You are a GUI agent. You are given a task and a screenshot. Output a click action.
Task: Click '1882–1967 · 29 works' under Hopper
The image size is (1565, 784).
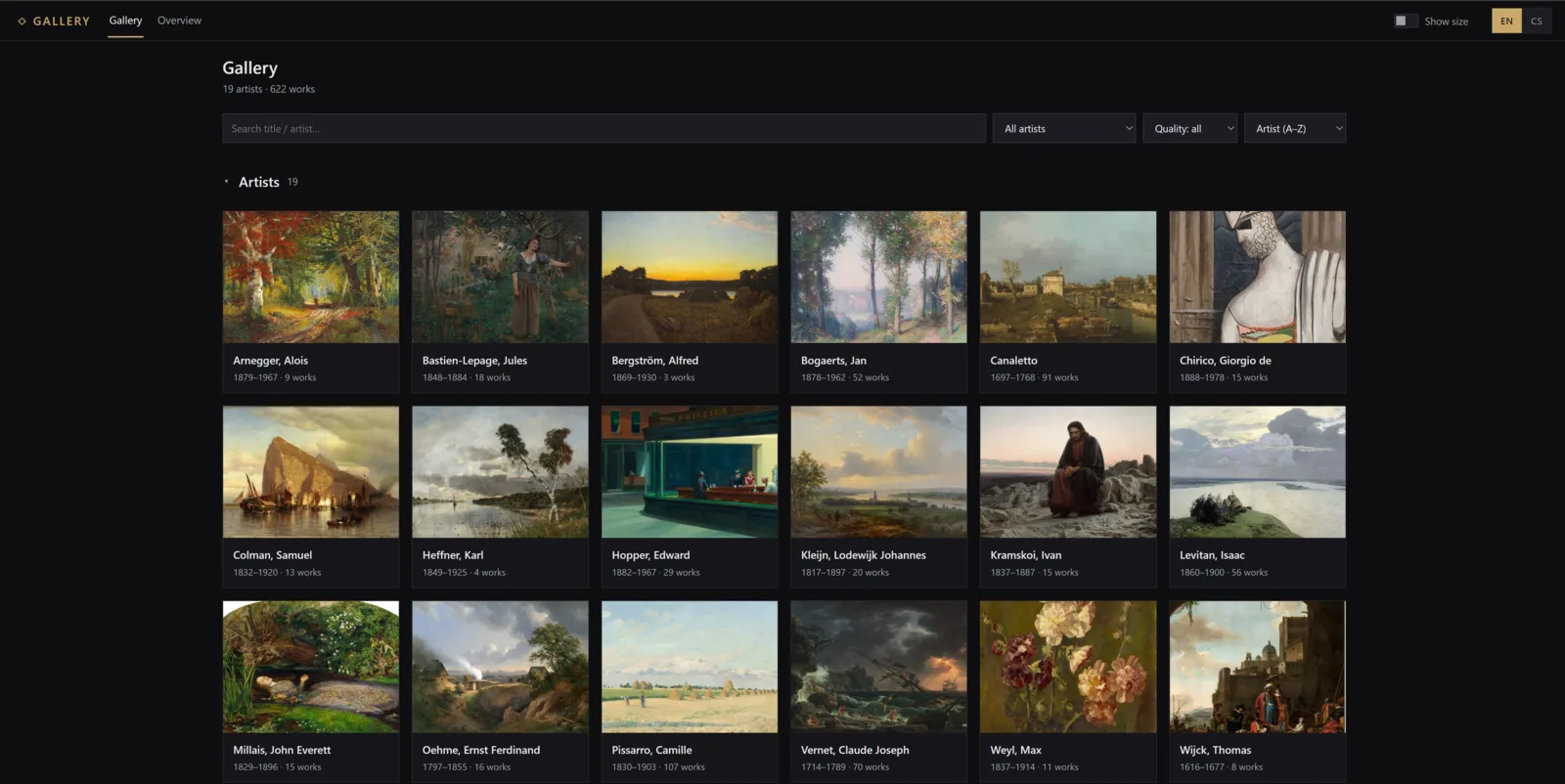pos(655,573)
